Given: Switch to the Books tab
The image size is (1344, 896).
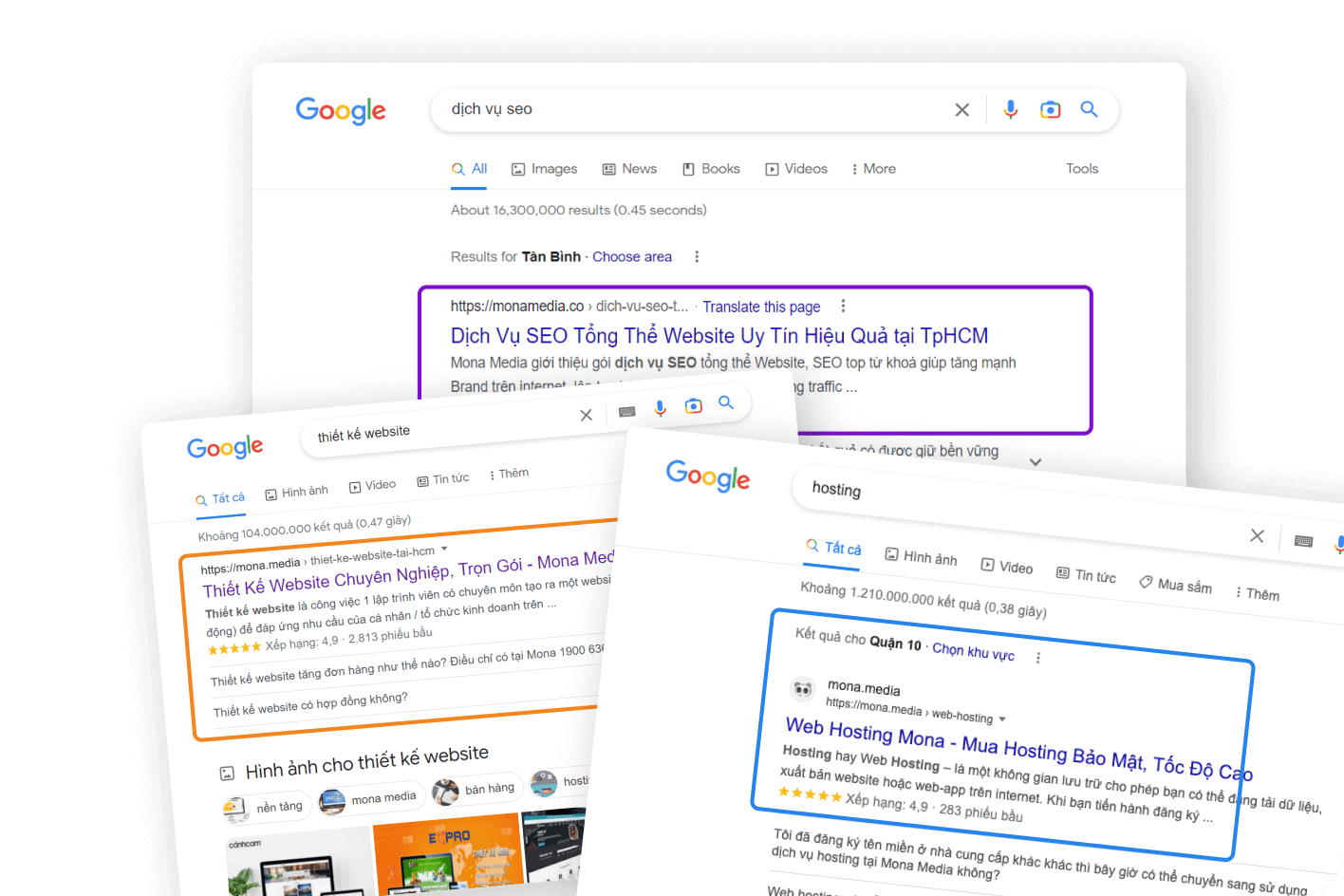Looking at the screenshot, I should [x=711, y=169].
